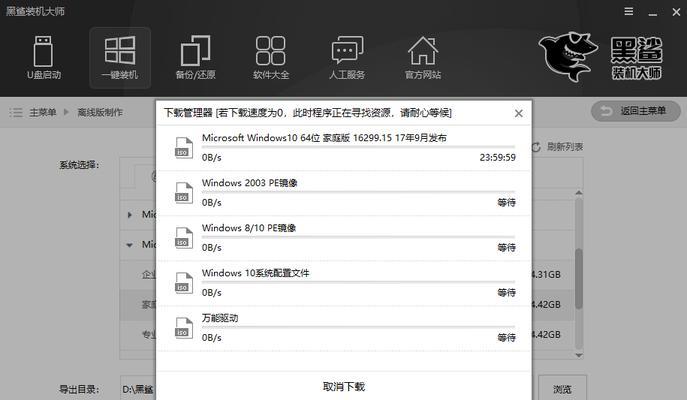Click the 离线版制作 breadcrumb
The width and height of the screenshot is (687, 400).
(x=100, y=113)
